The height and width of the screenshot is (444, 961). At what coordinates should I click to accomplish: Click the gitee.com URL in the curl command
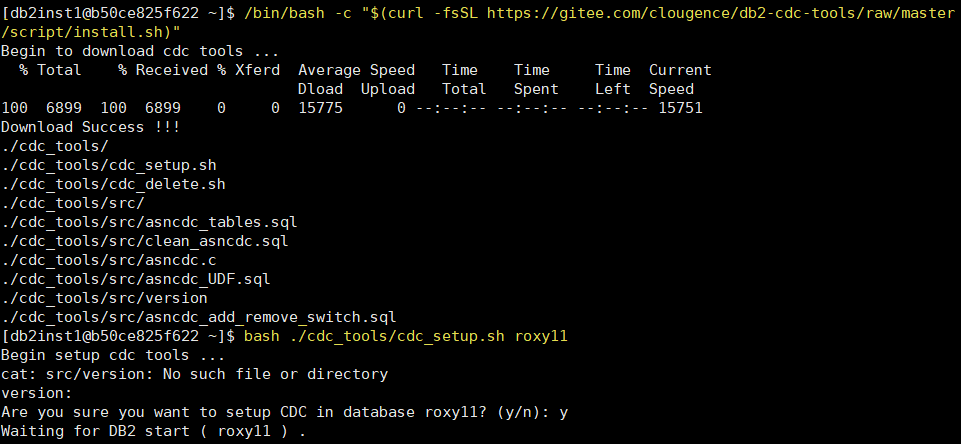[x=690, y=13]
